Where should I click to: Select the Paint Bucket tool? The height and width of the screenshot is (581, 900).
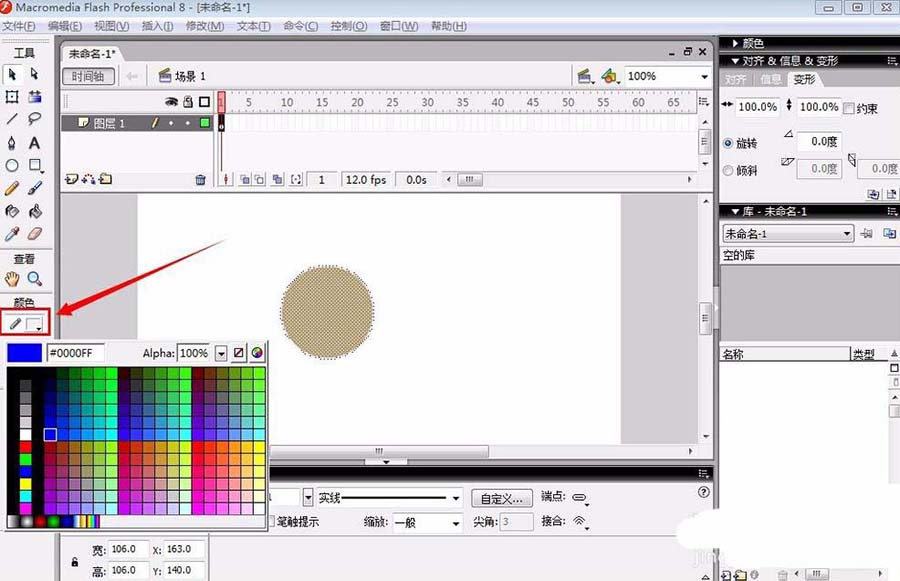35,211
